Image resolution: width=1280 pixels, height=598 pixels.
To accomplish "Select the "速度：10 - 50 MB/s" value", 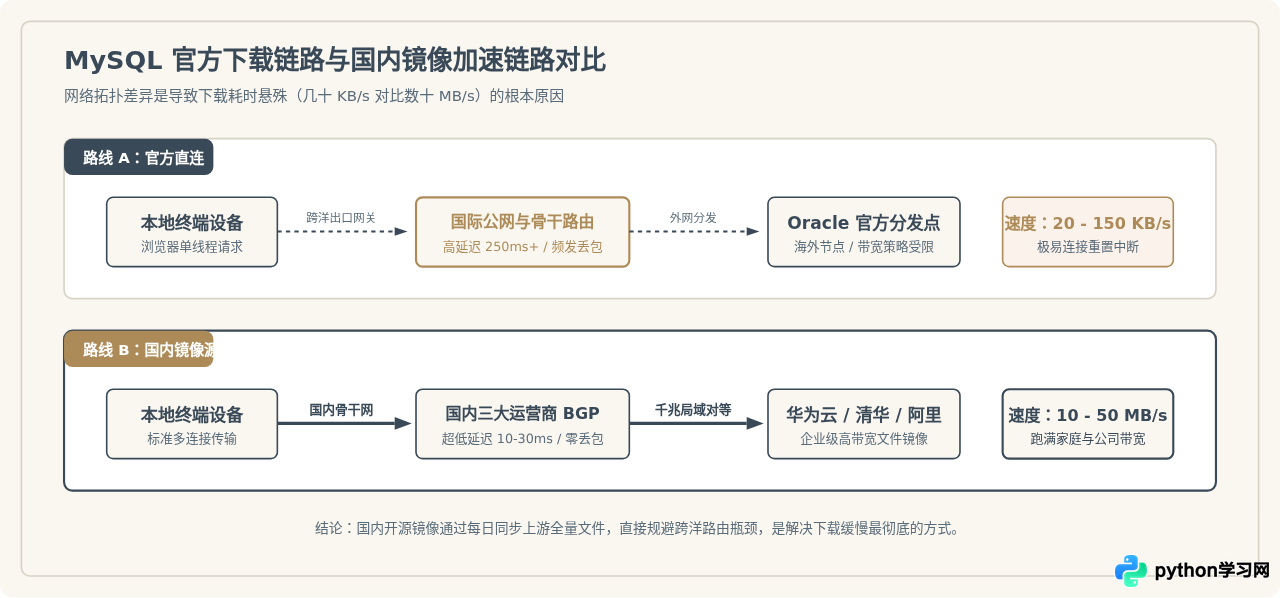I will tap(1088, 415).
